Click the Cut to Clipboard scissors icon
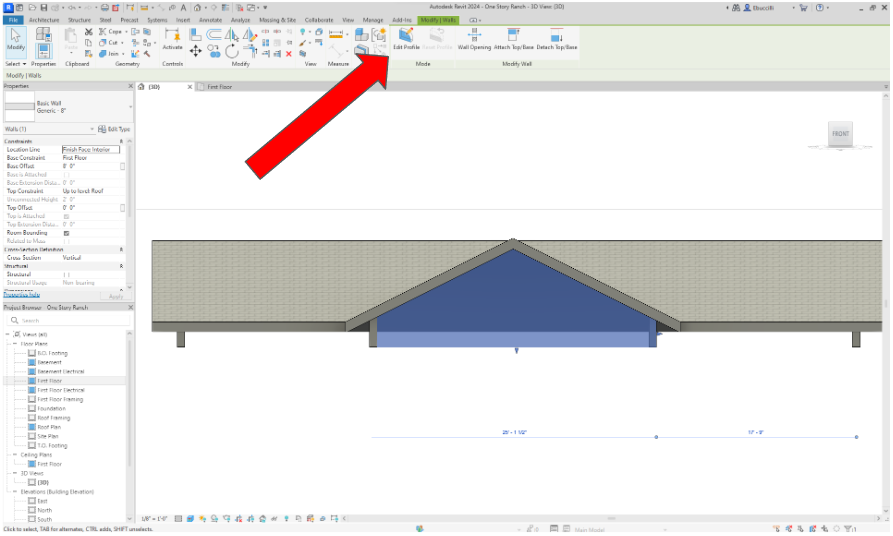Screen dimensions: 893x536 point(88,32)
